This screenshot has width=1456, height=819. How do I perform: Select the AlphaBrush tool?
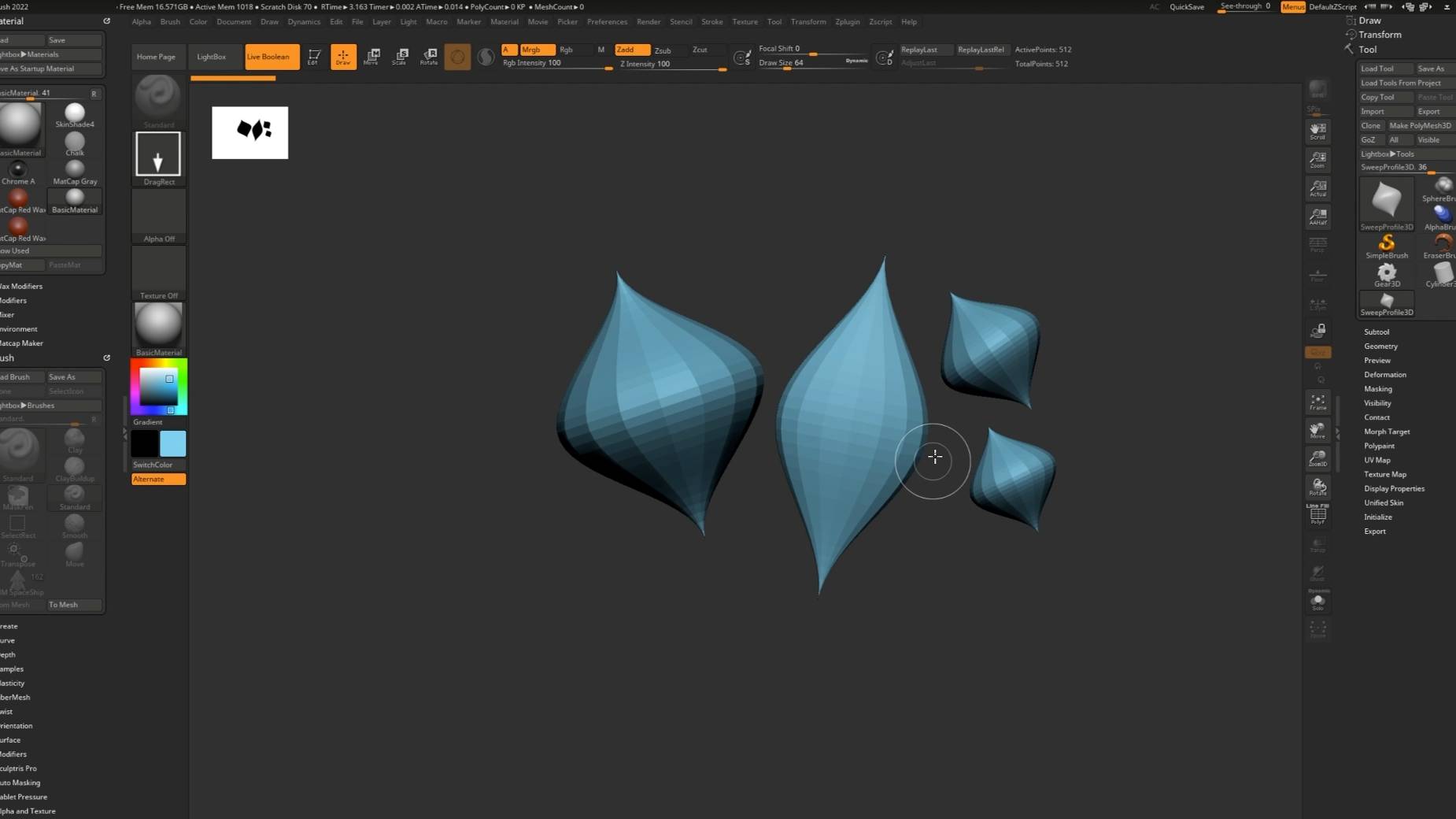(1440, 217)
